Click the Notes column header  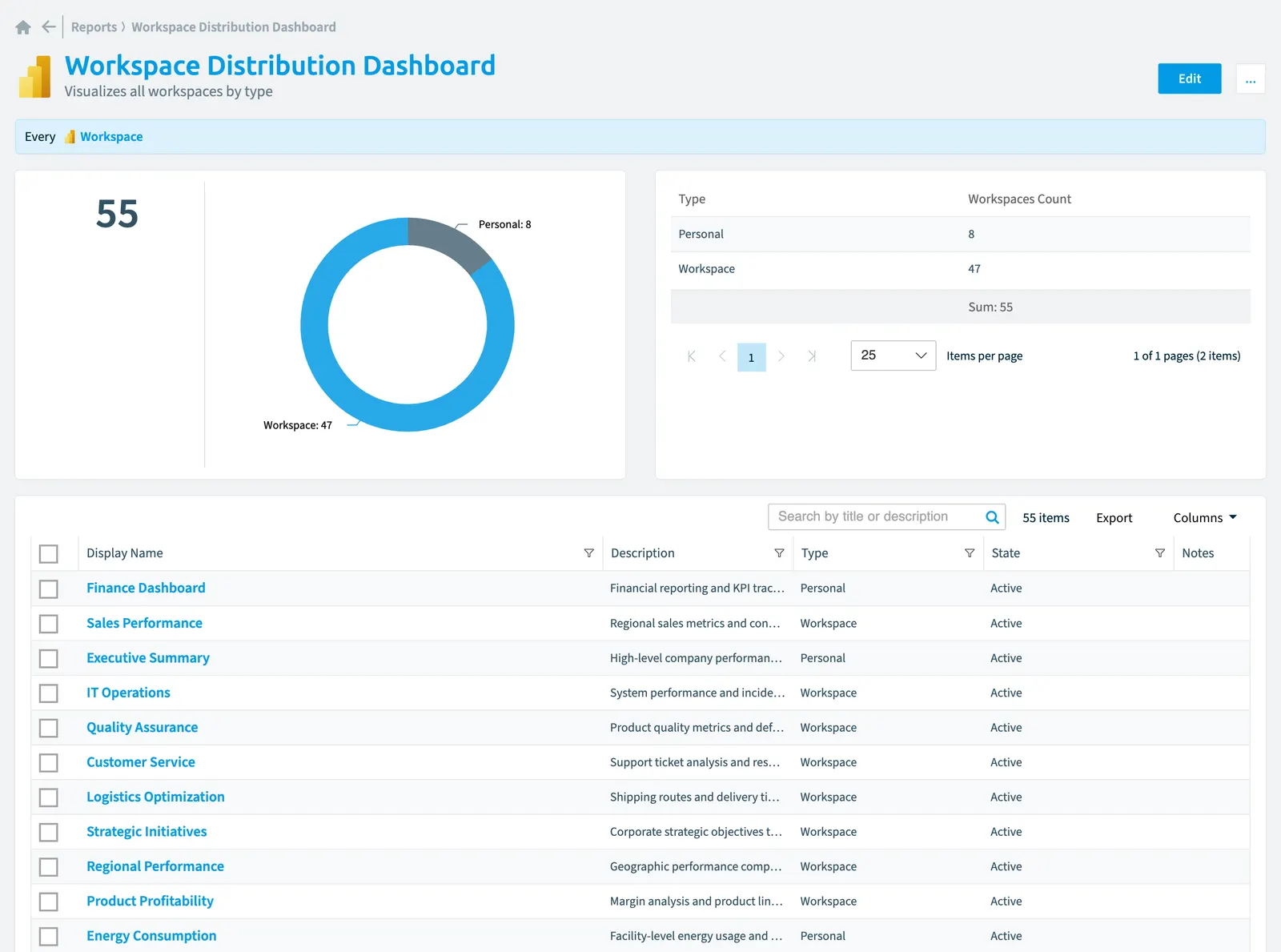[x=1198, y=553]
